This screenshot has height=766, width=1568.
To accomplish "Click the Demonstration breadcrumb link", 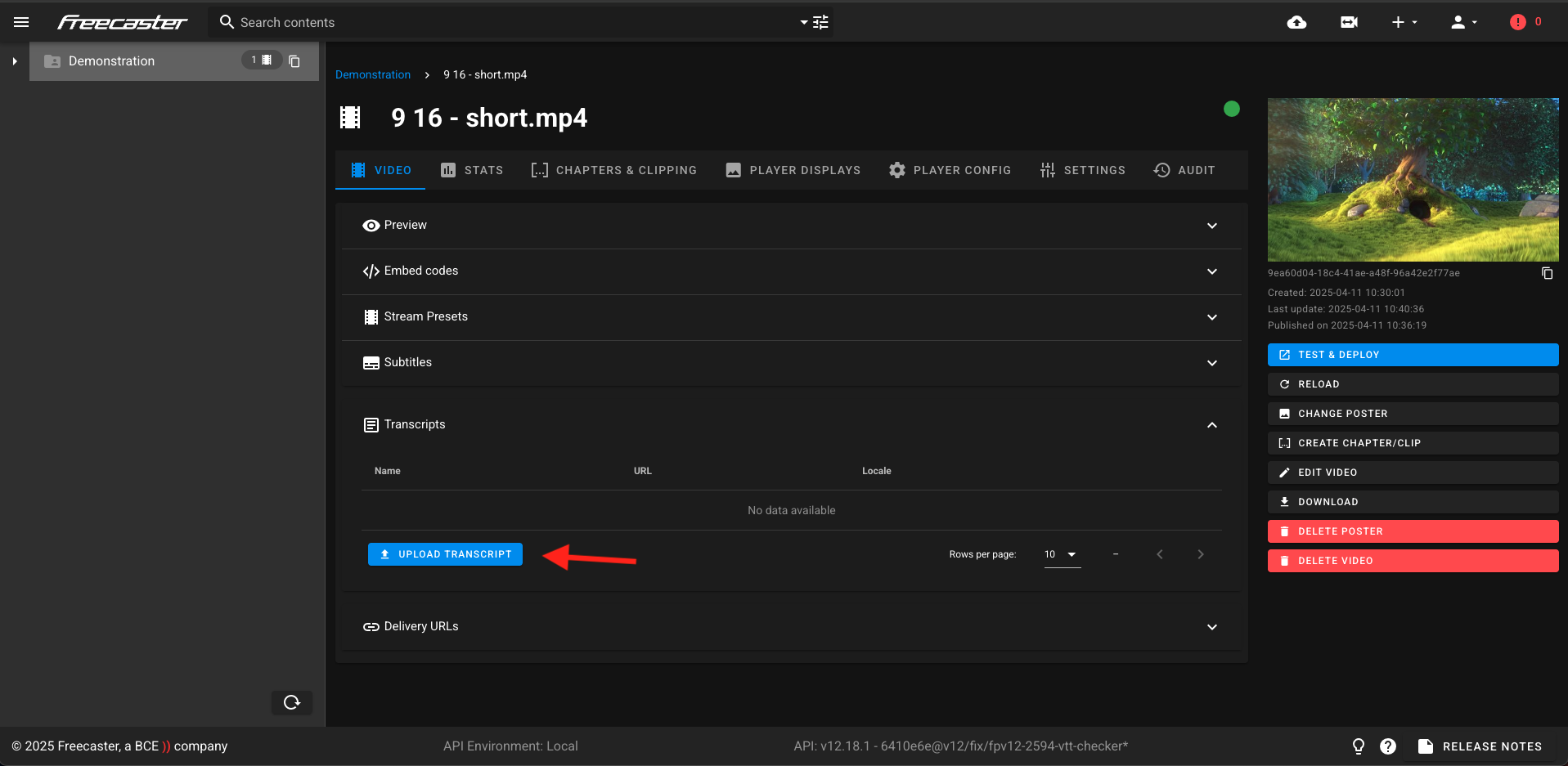I will pos(373,74).
